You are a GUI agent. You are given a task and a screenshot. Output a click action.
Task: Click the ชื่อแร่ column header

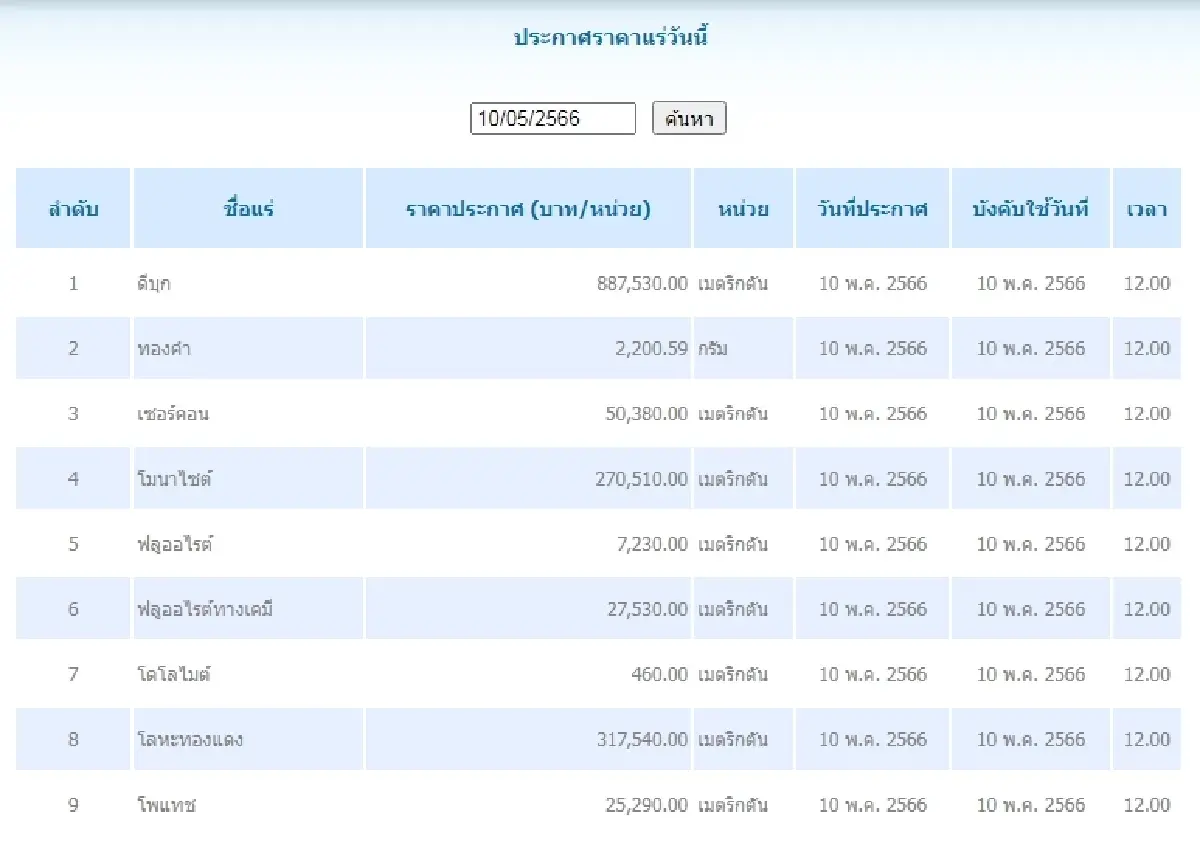point(249,209)
